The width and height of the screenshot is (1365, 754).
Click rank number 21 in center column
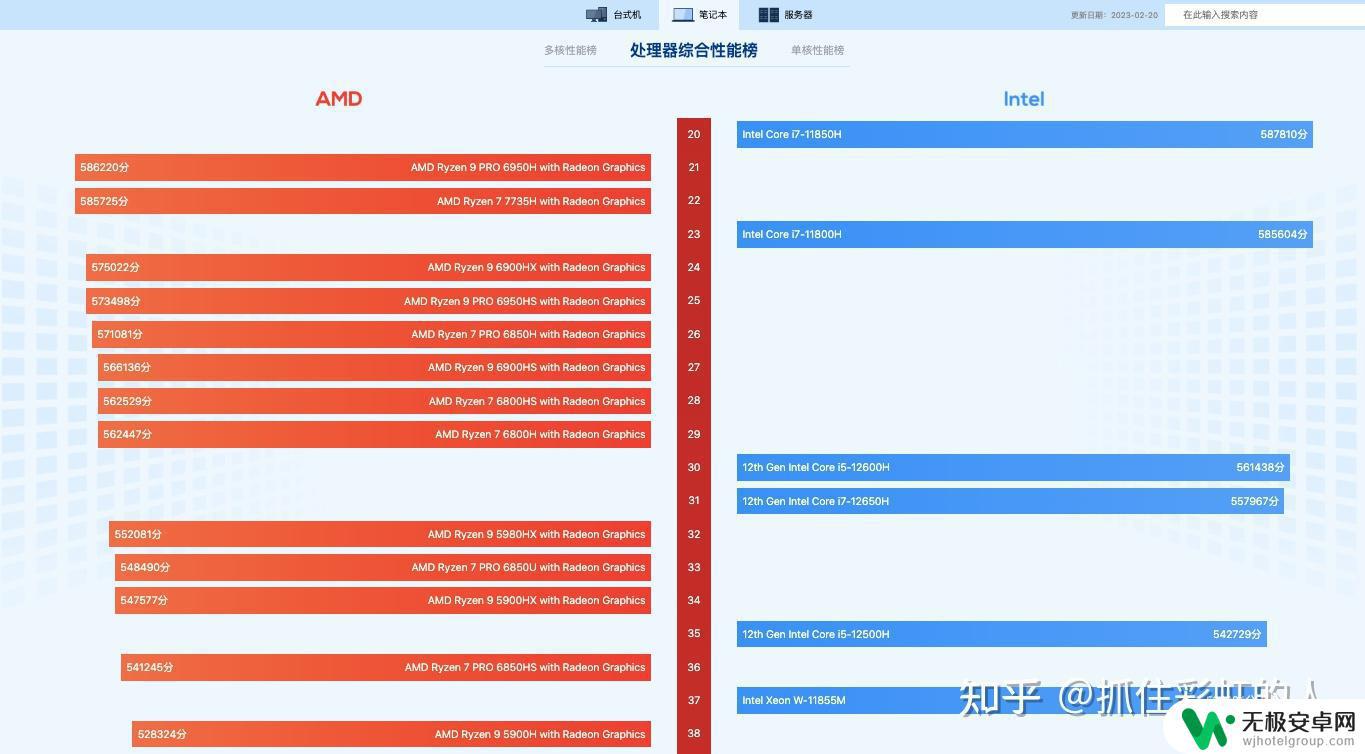(x=694, y=167)
